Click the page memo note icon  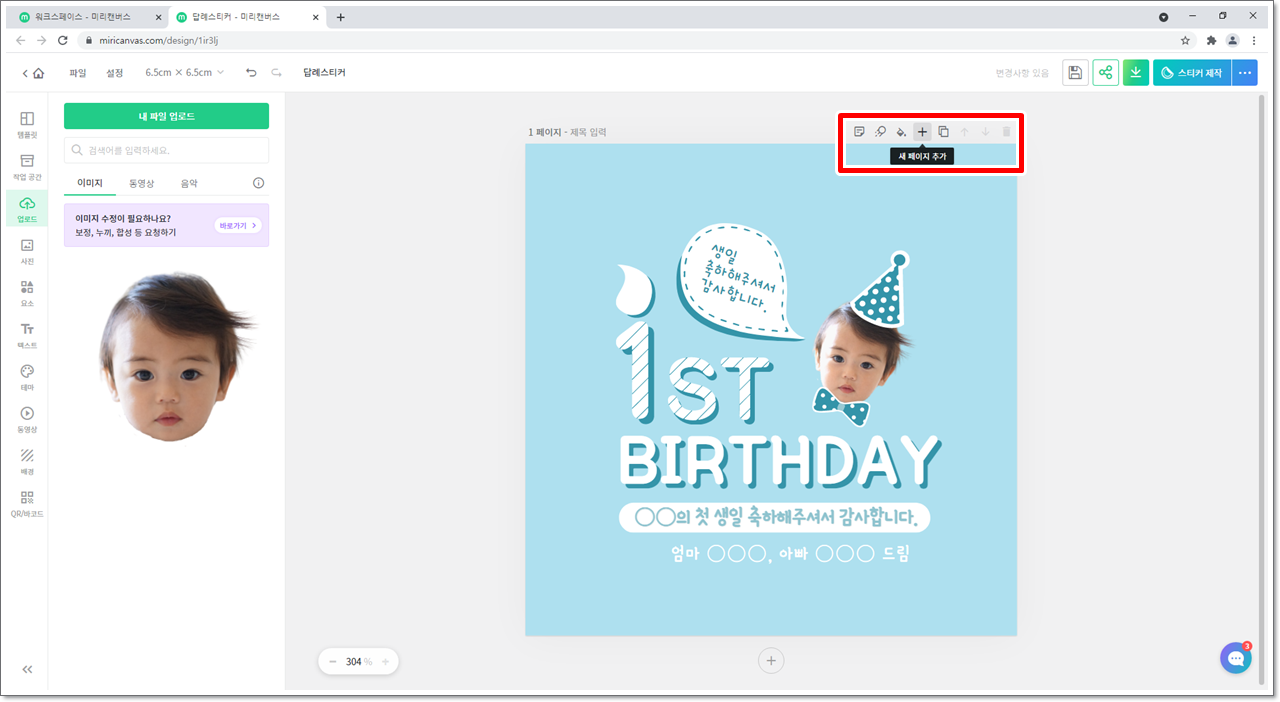pos(859,132)
